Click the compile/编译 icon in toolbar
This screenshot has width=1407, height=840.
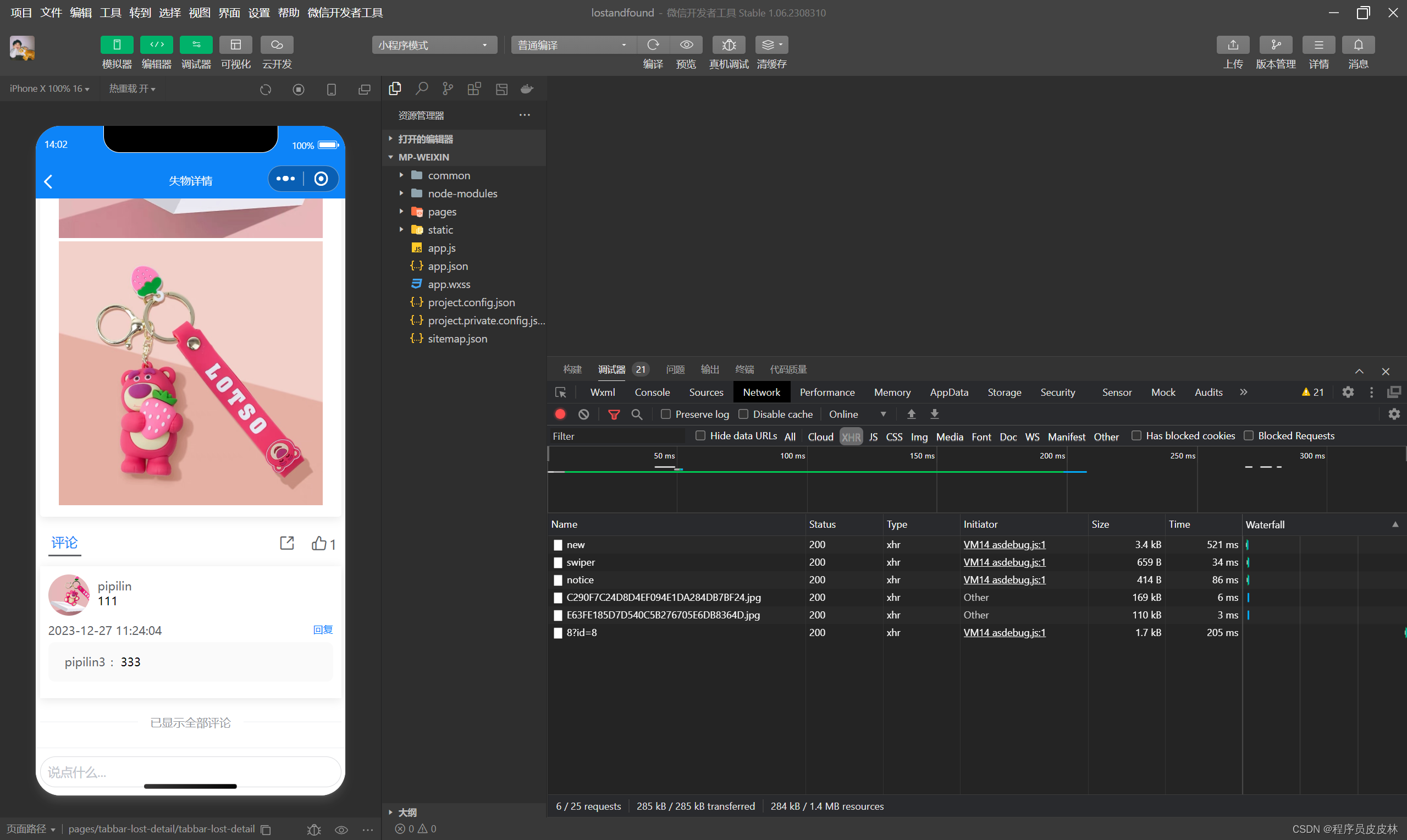point(653,45)
